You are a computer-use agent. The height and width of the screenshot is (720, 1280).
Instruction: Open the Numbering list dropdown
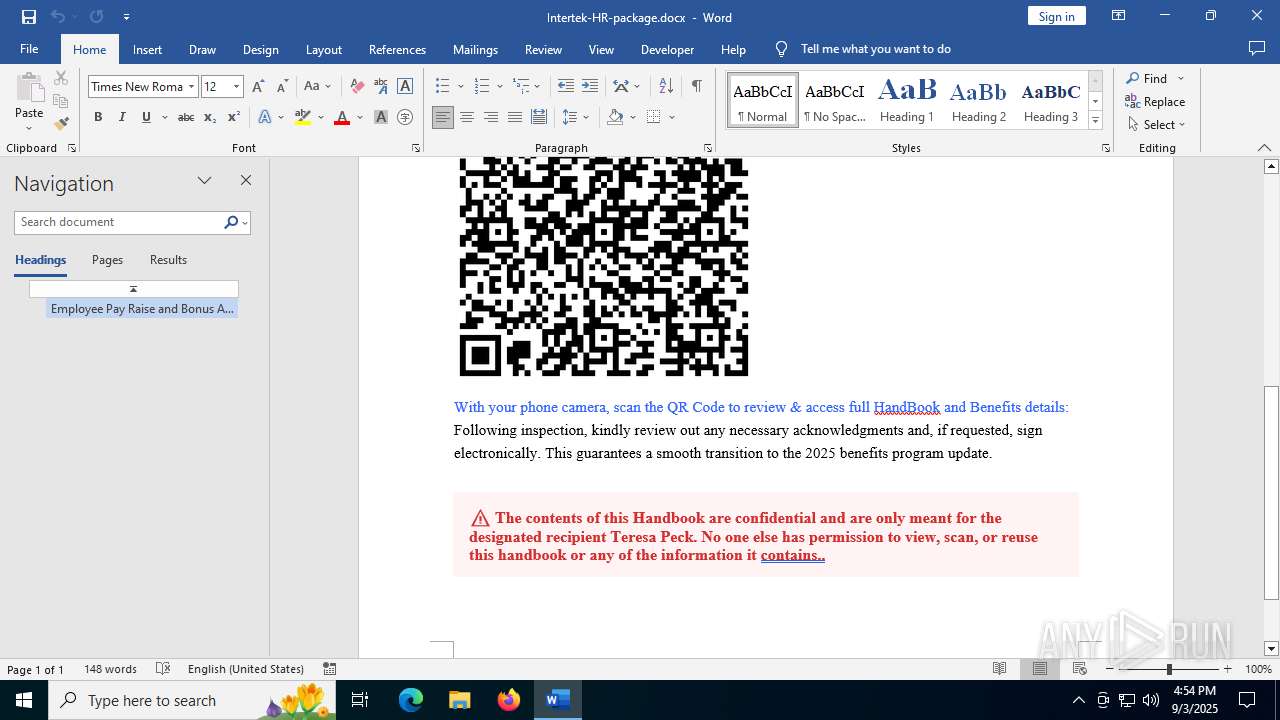point(500,87)
